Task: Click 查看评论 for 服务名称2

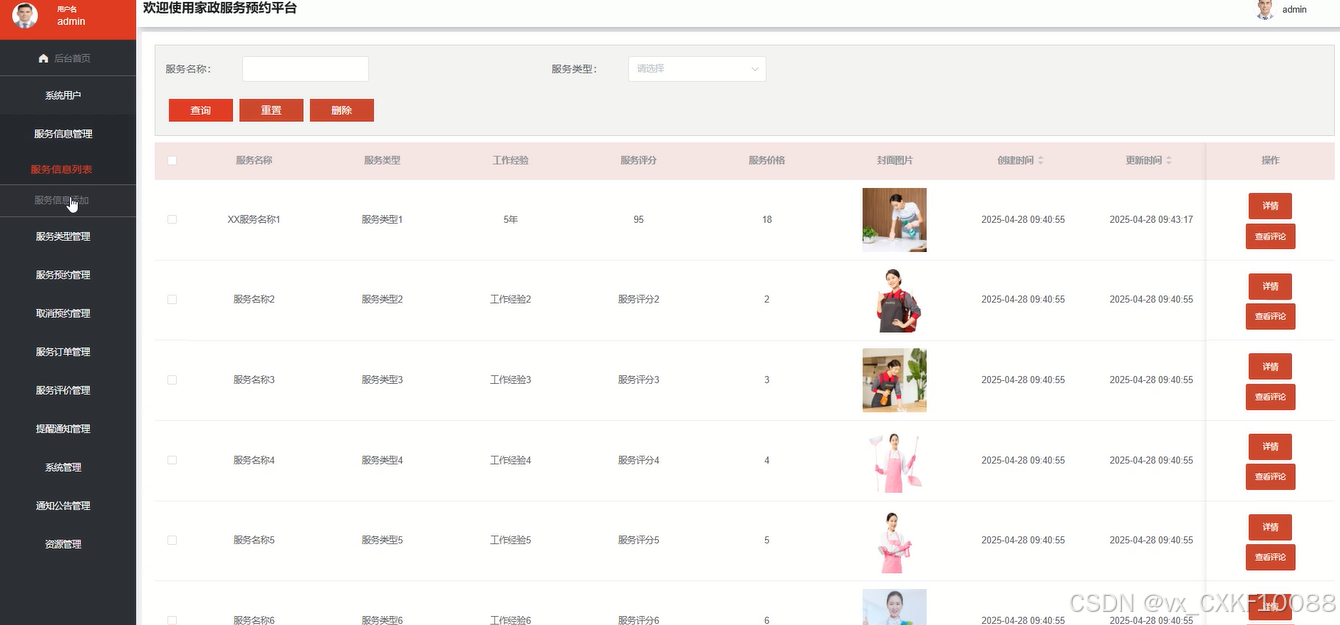Action: pyautogui.click(x=1270, y=316)
